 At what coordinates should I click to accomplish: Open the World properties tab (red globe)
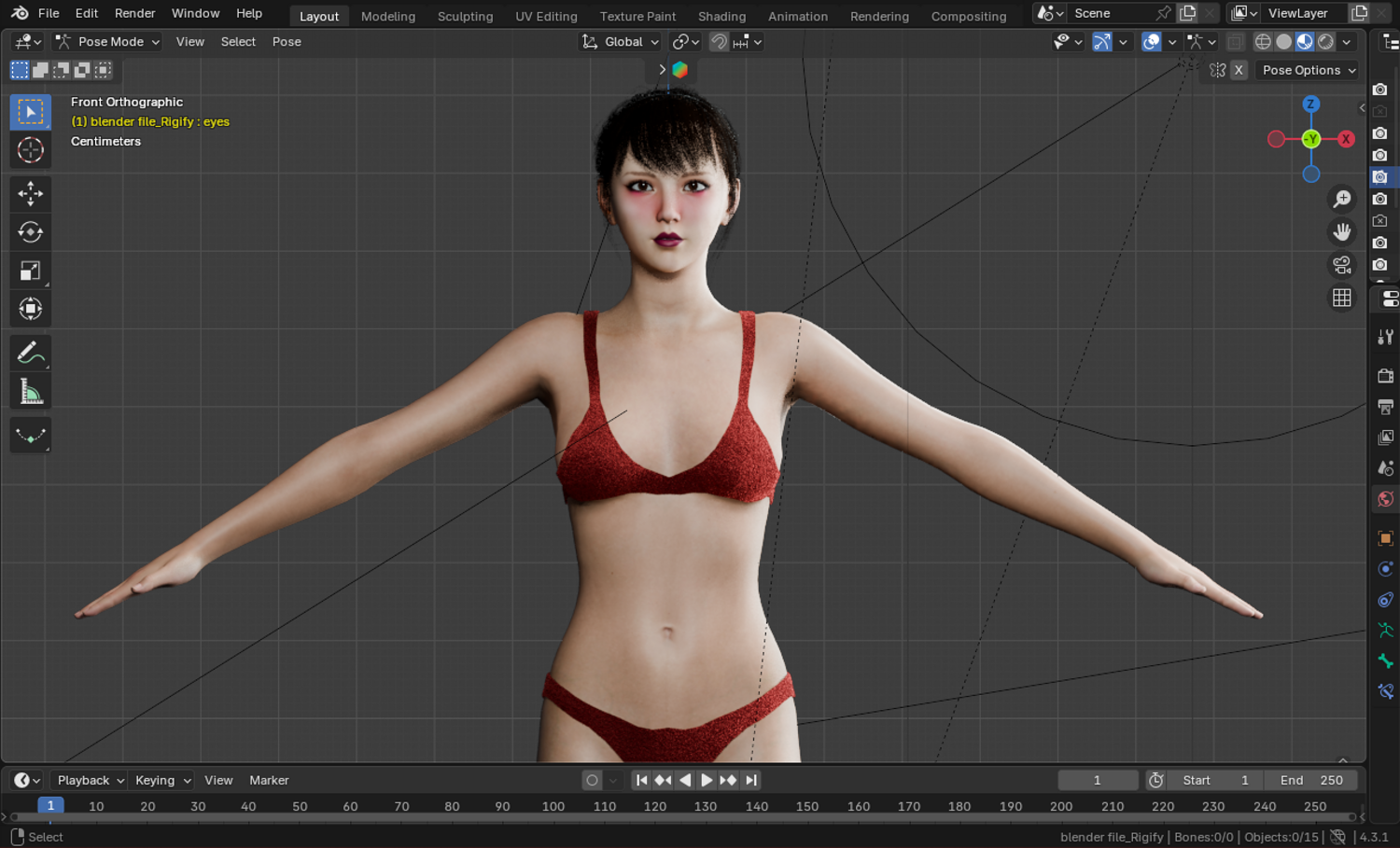(x=1386, y=499)
